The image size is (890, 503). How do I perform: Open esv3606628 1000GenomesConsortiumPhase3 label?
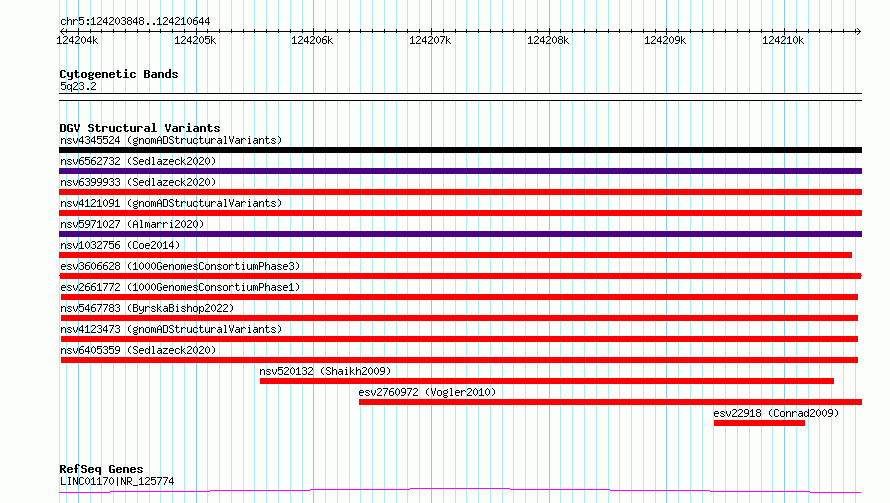click(180, 266)
